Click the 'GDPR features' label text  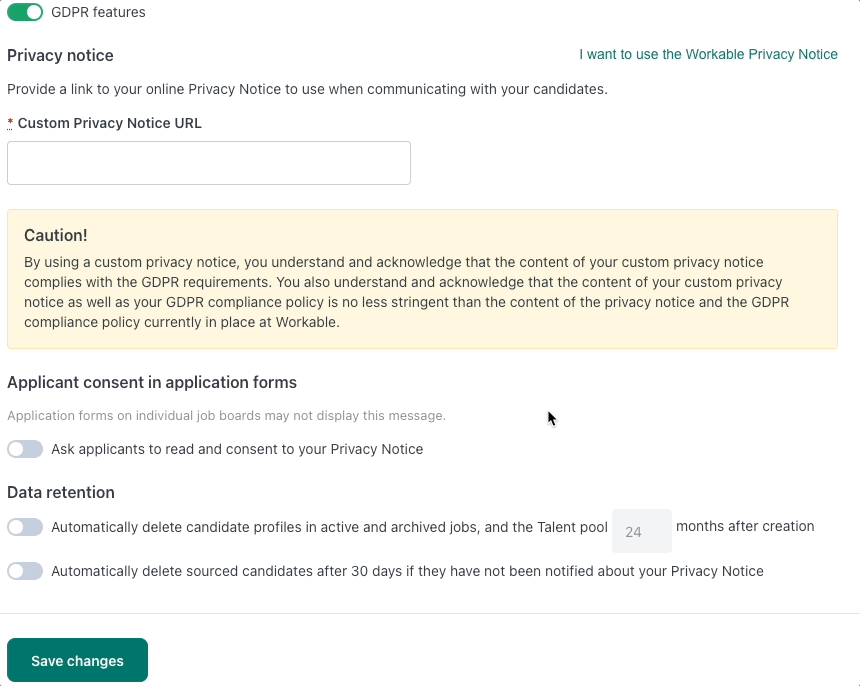coord(98,12)
